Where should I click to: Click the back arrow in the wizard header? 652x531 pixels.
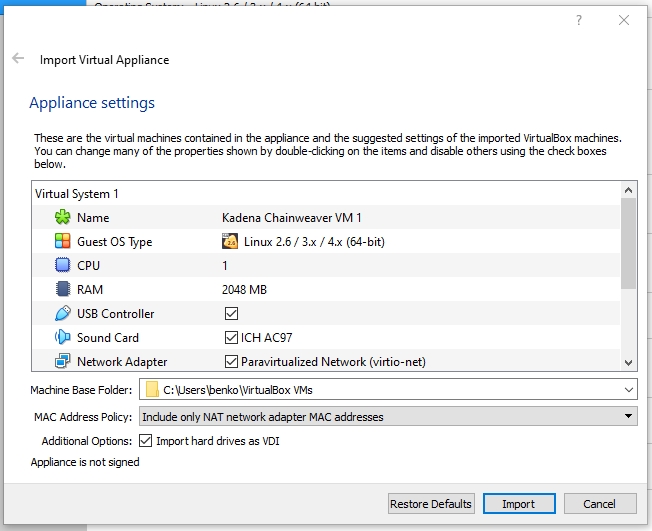point(18,59)
